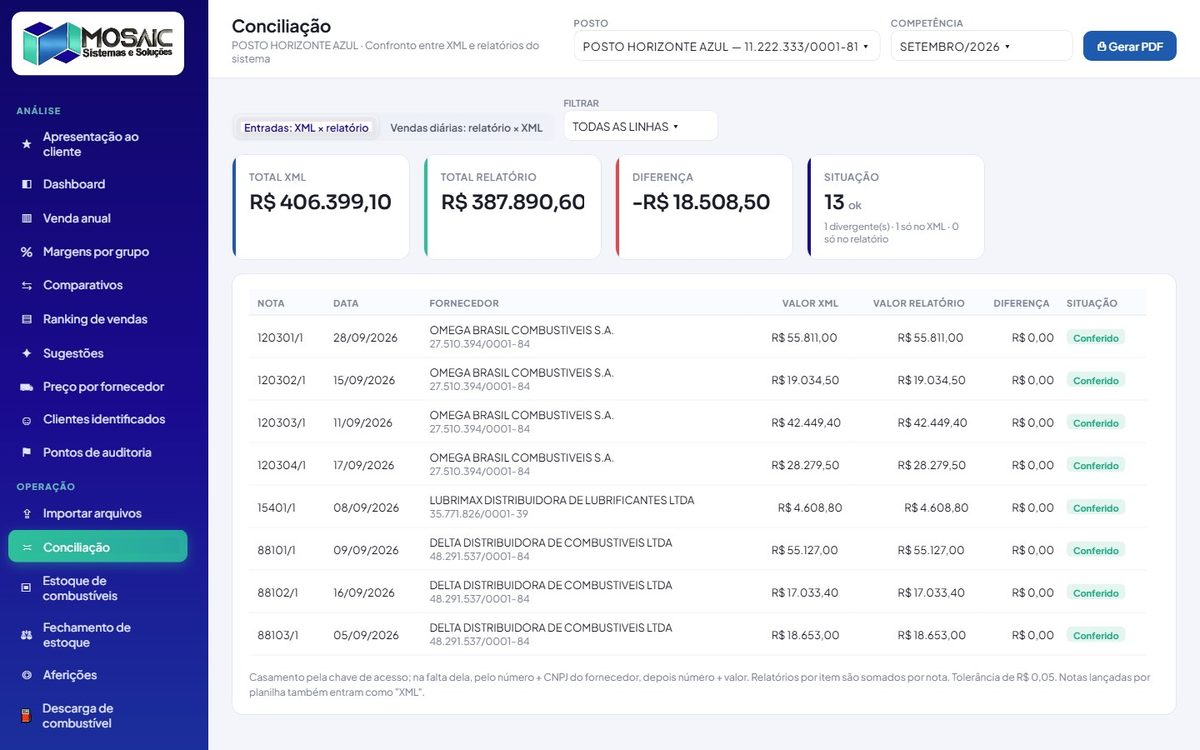
Task: Click the VALOR RELATÓRIO column header
Action: click(919, 303)
